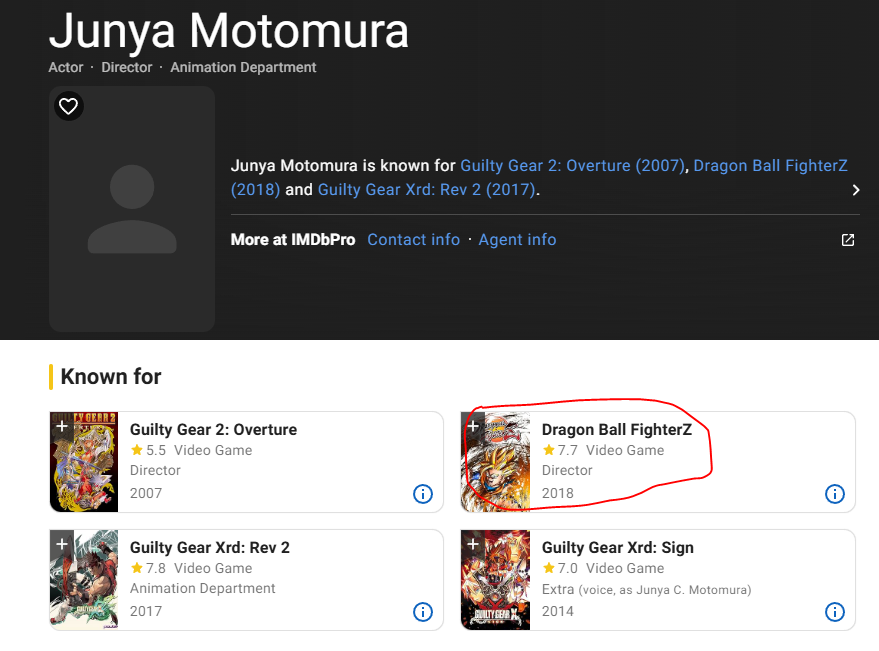The height and width of the screenshot is (651, 879).
Task: Open Guilty Gear 2: Overture (2007) bio link
Action: 572,166
